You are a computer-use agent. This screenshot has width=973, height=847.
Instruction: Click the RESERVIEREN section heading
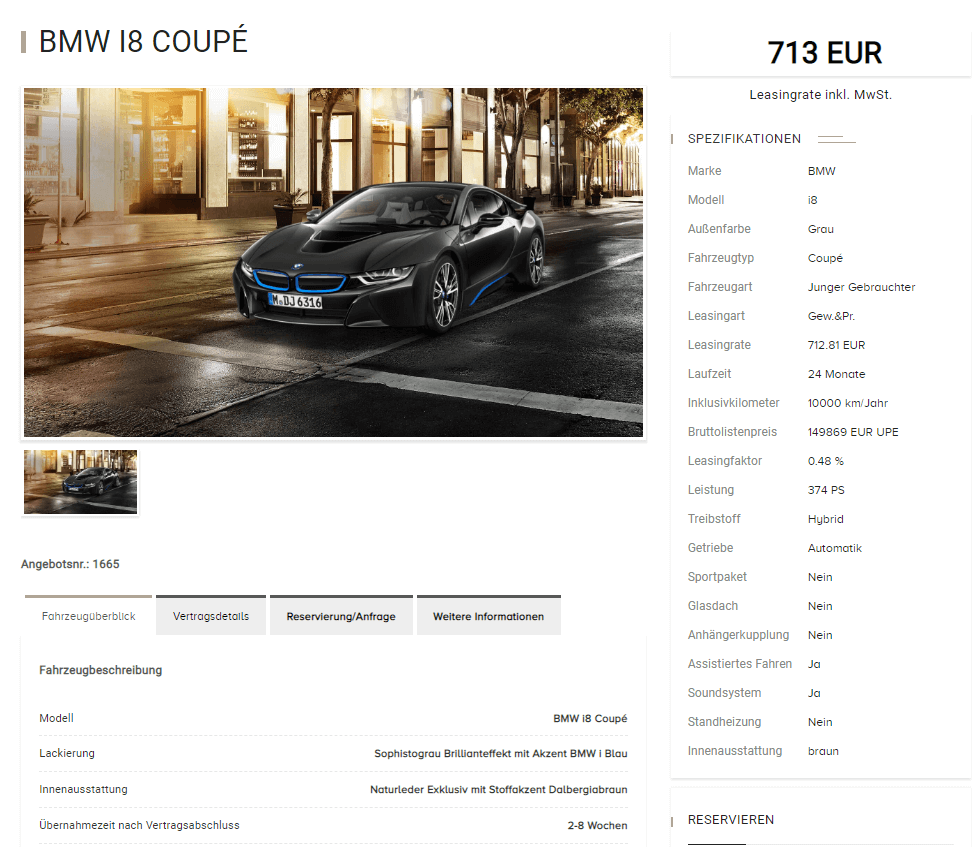tap(730, 820)
